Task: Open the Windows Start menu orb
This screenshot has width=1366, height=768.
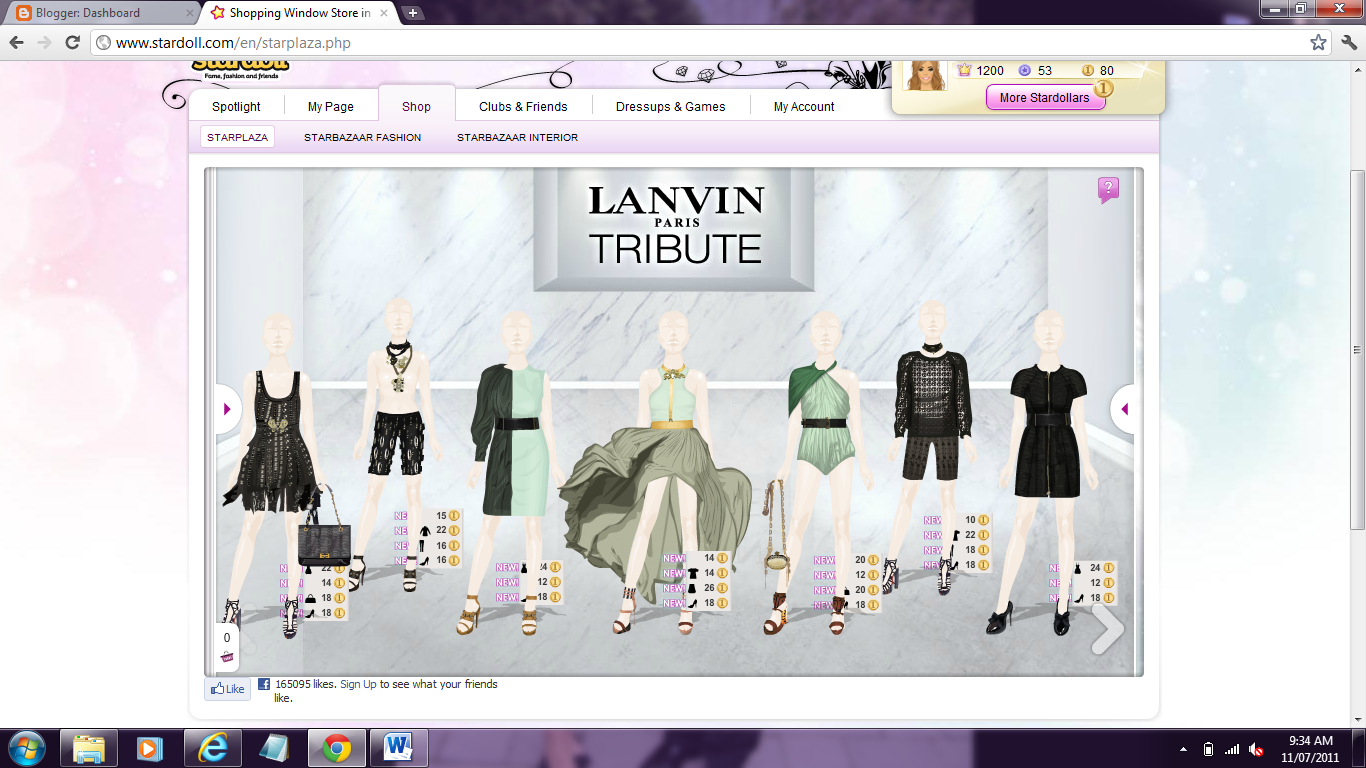Action: point(26,748)
